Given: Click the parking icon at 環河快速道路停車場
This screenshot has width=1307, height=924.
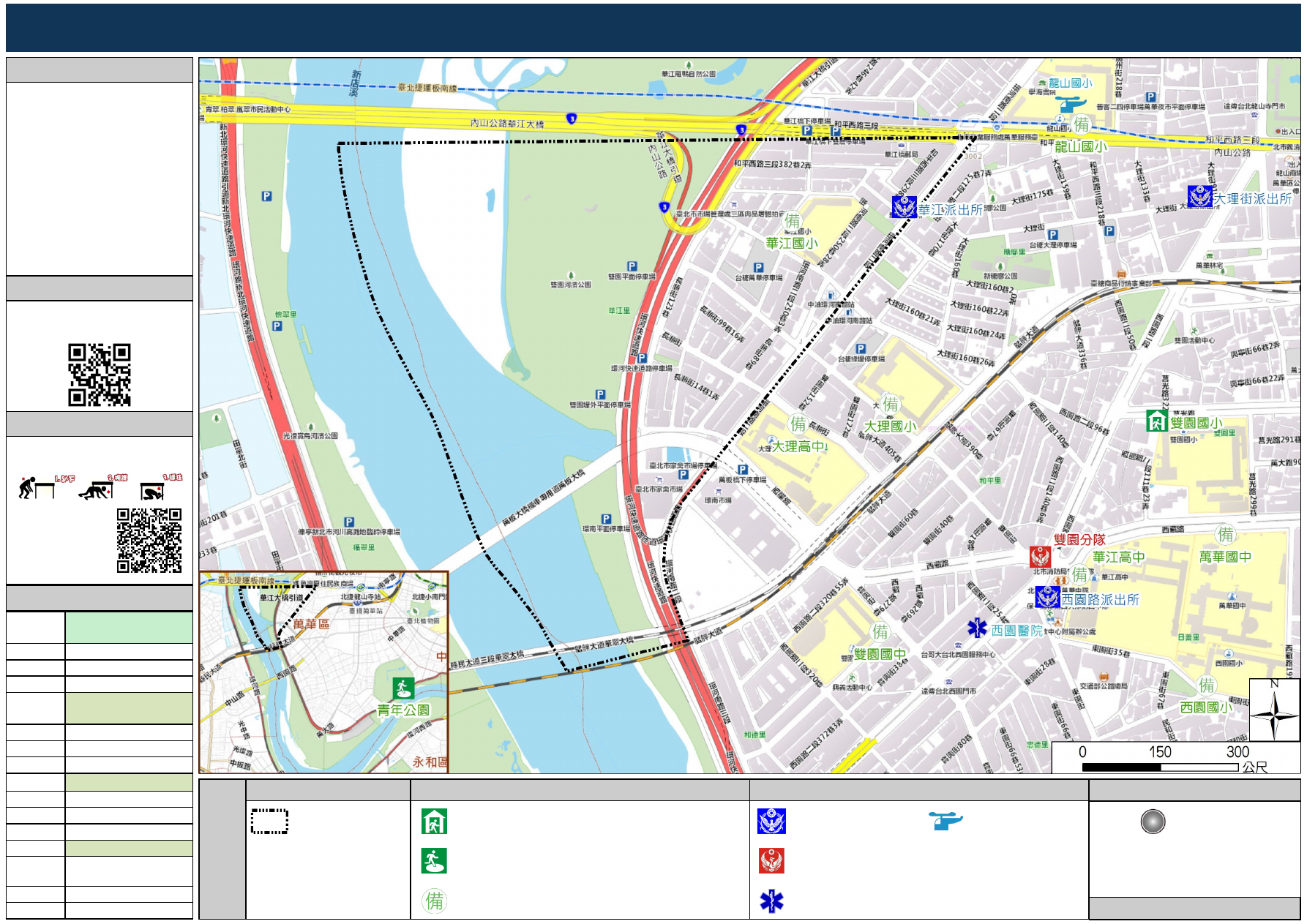Looking at the screenshot, I should pyautogui.click(x=642, y=358).
